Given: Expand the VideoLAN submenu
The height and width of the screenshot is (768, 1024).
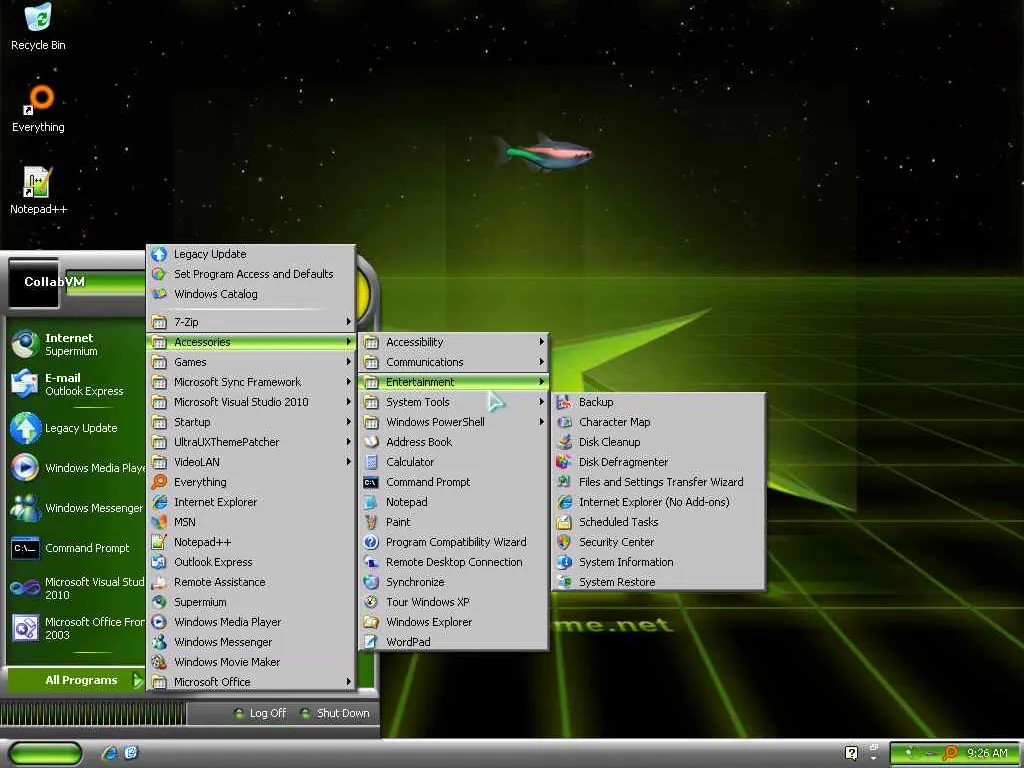Looking at the screenshot, I should point(251,462).
